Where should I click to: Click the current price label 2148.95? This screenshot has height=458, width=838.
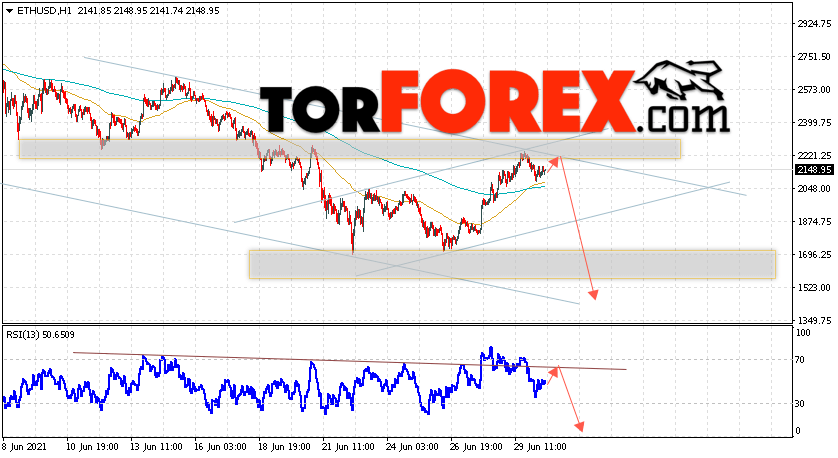pyautogui.click(x=814, y=170)
